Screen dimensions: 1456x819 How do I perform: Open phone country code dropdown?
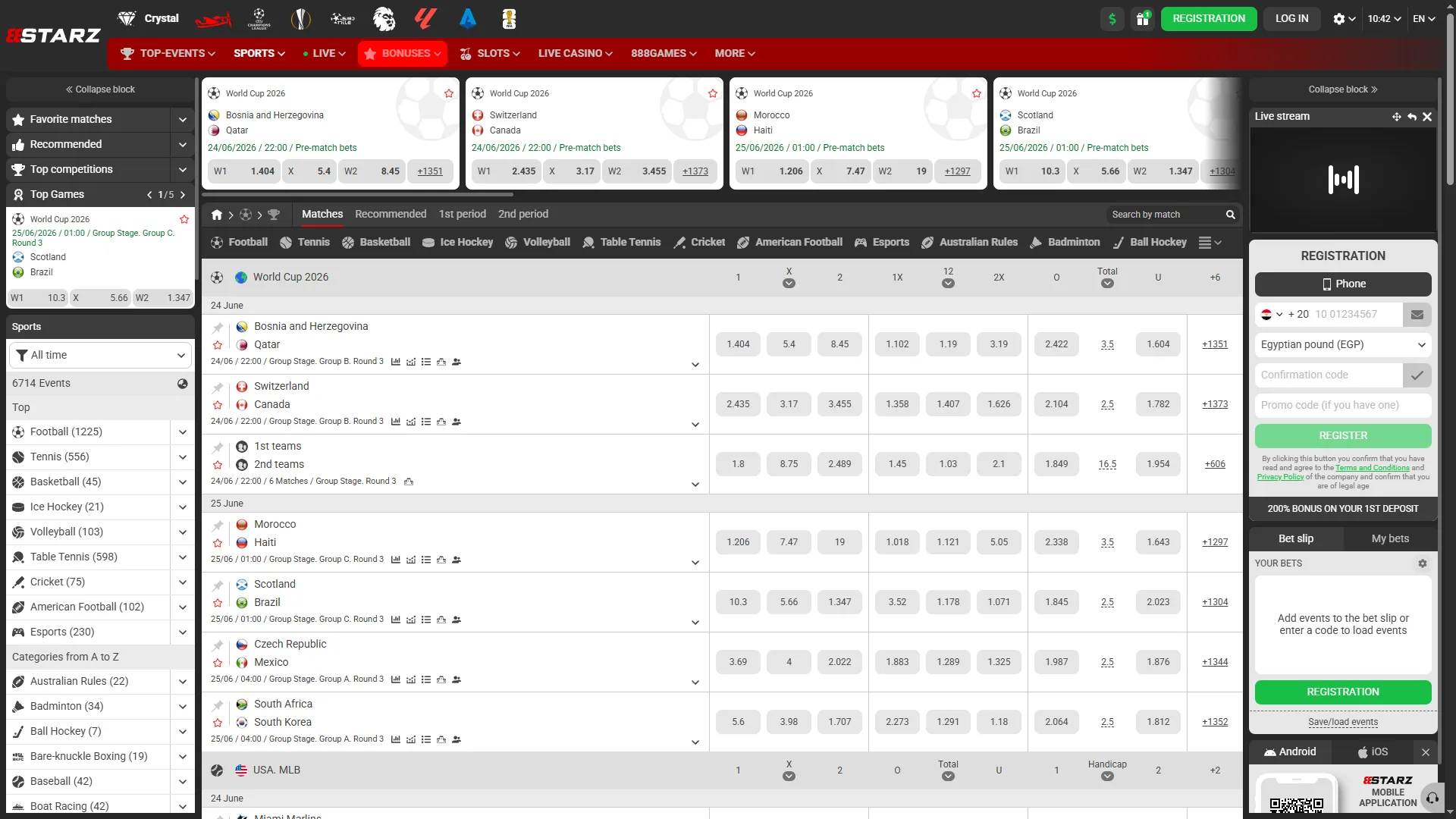tap(1272, 315)
